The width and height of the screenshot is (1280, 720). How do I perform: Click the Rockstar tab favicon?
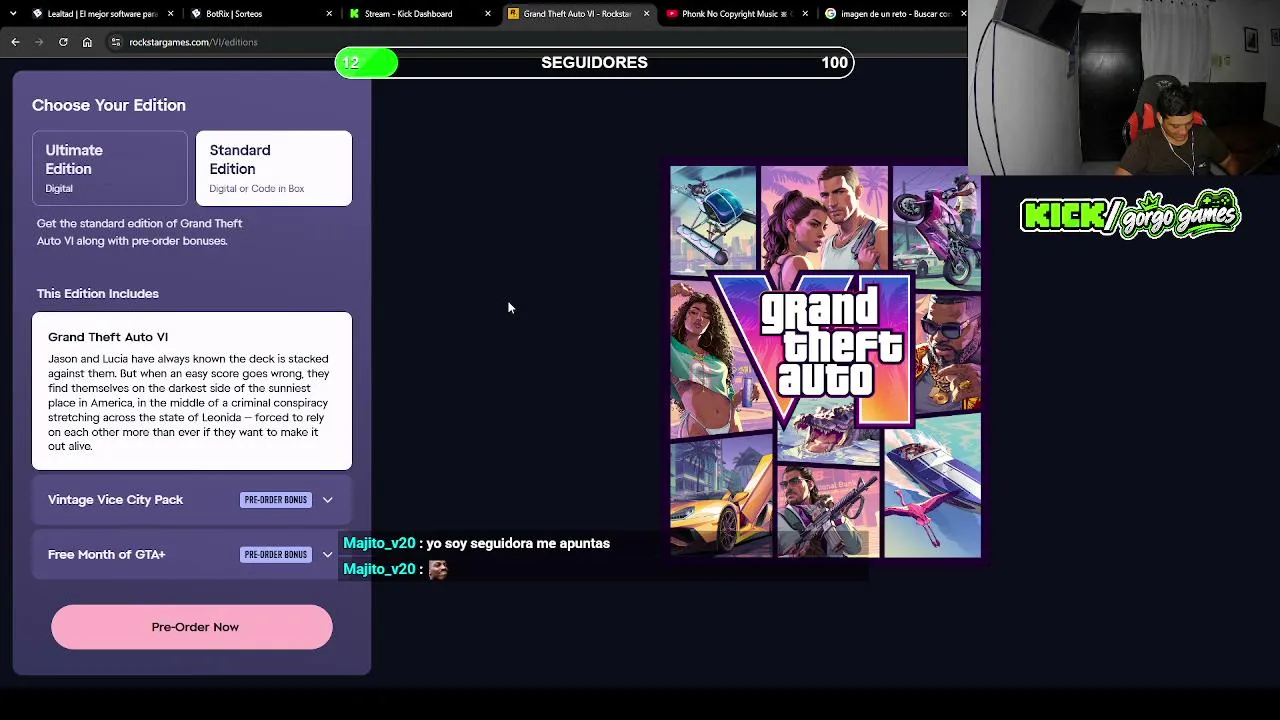[513, 14]
